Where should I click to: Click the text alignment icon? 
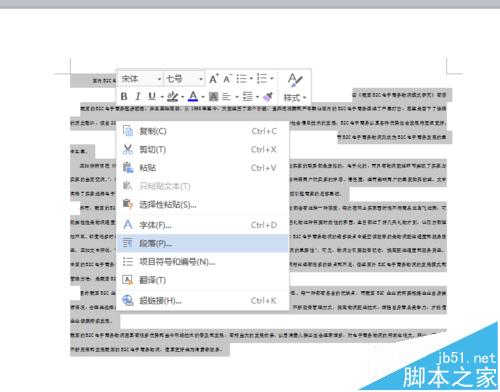[227, 97]
